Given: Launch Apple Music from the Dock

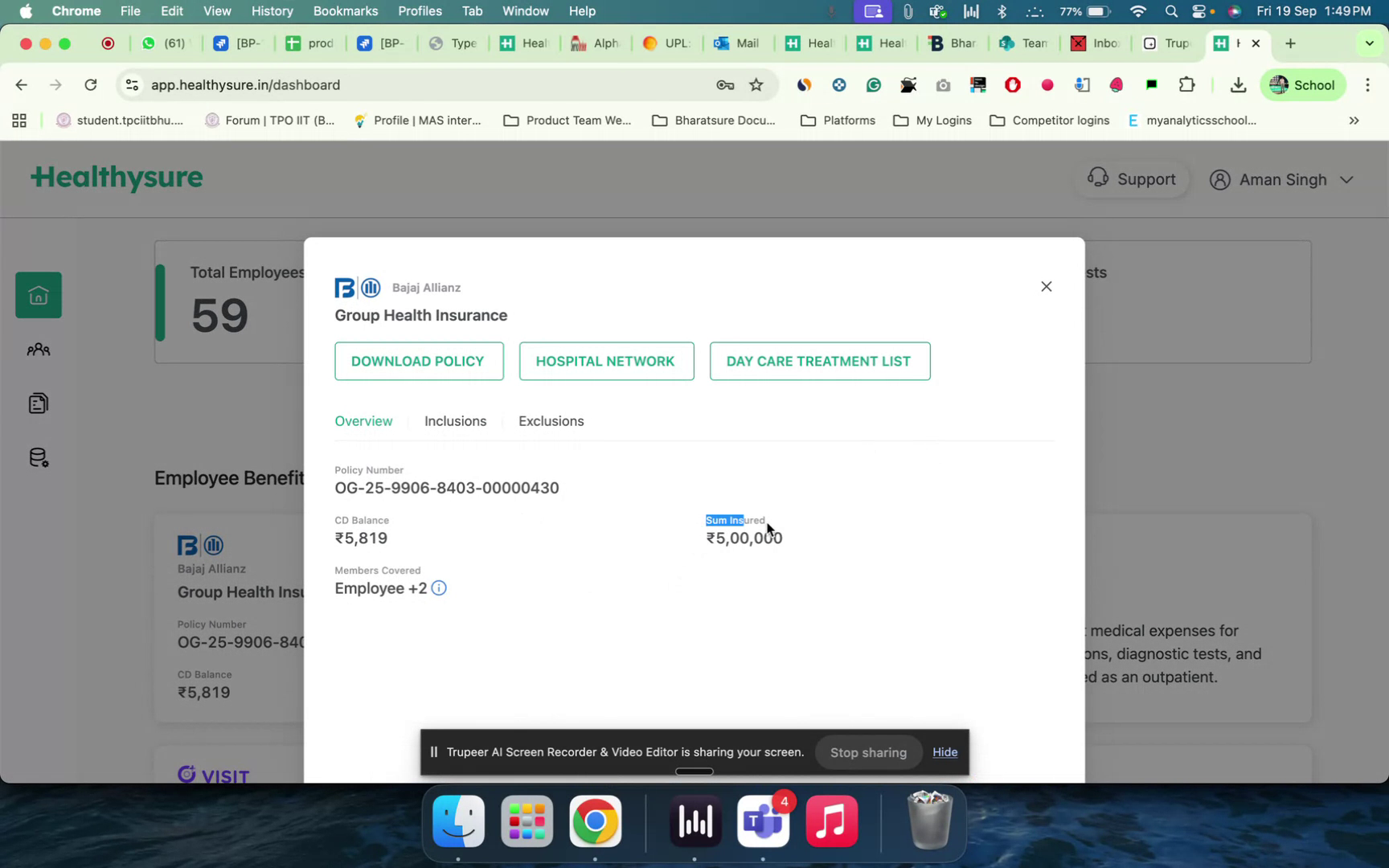Looking at the screenshot, I should tap(831, 821).
